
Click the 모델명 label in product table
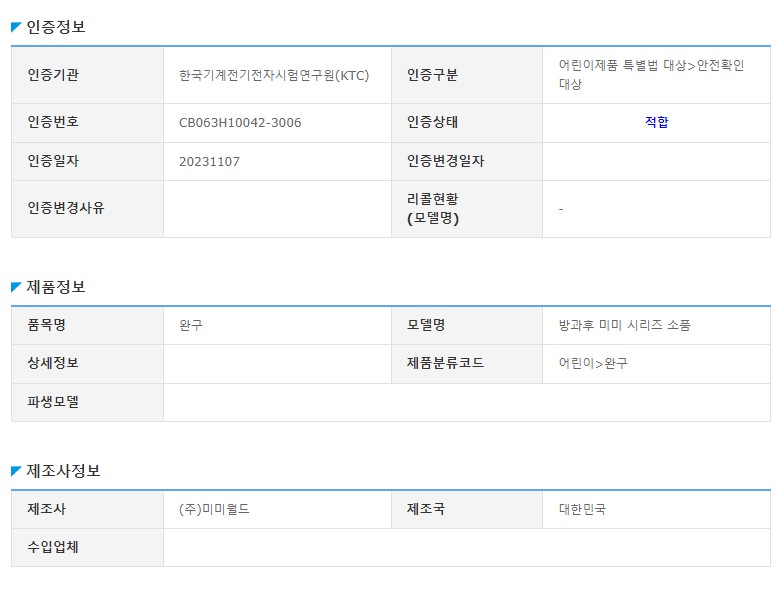pos(467,326)
